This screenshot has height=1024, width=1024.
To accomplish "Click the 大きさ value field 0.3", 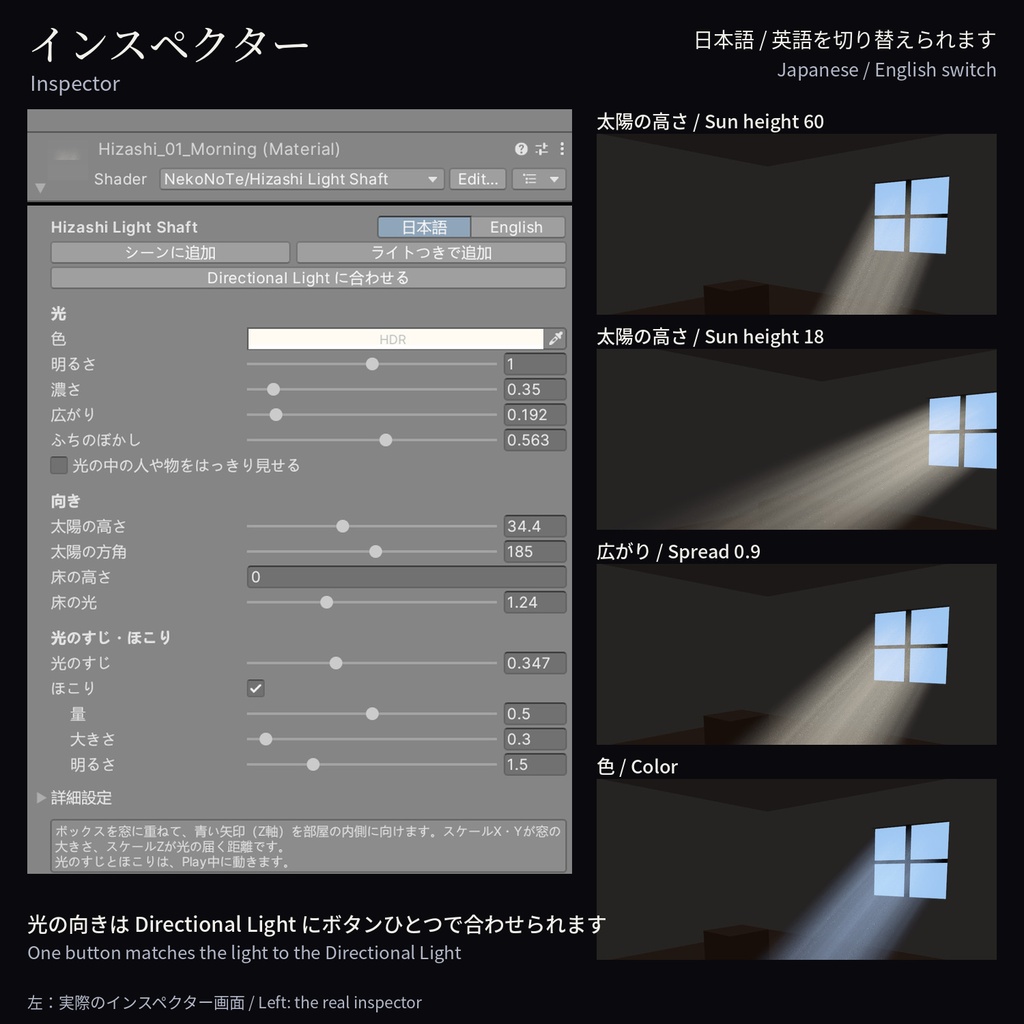I will click(535, 739).
